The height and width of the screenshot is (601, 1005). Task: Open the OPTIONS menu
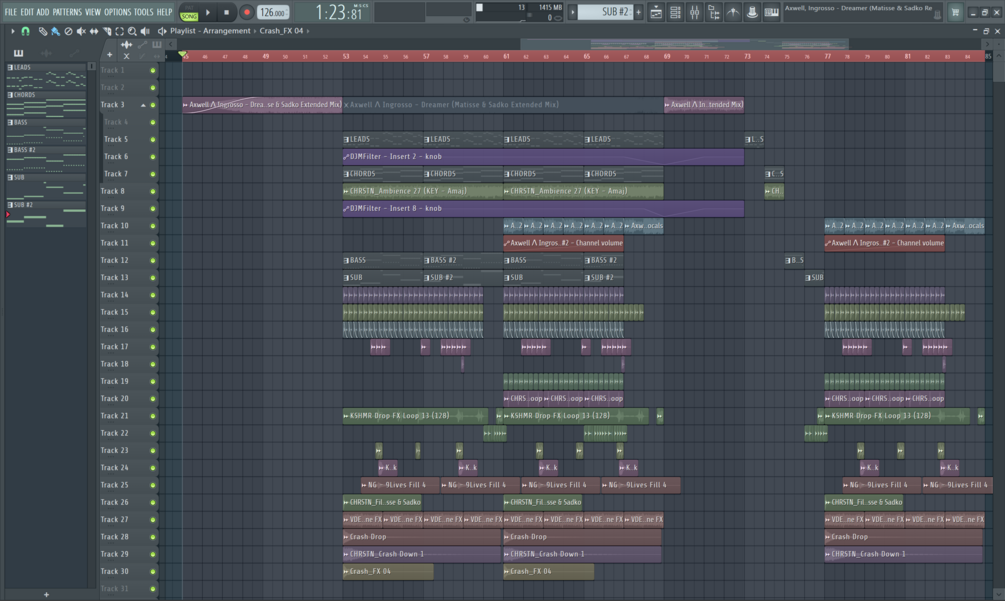(x=117, y=12)
